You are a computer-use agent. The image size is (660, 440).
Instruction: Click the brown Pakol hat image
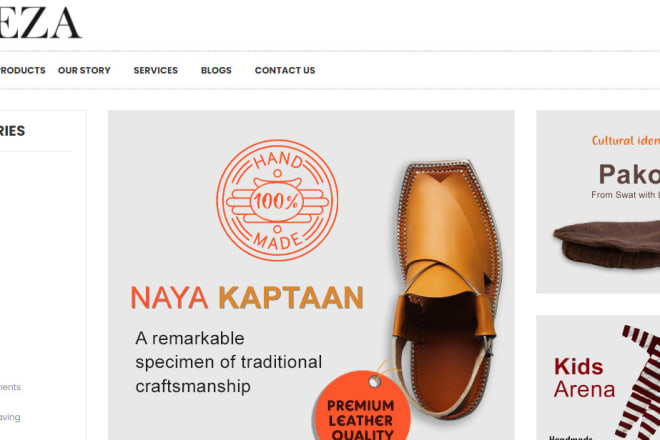point(607,245)
